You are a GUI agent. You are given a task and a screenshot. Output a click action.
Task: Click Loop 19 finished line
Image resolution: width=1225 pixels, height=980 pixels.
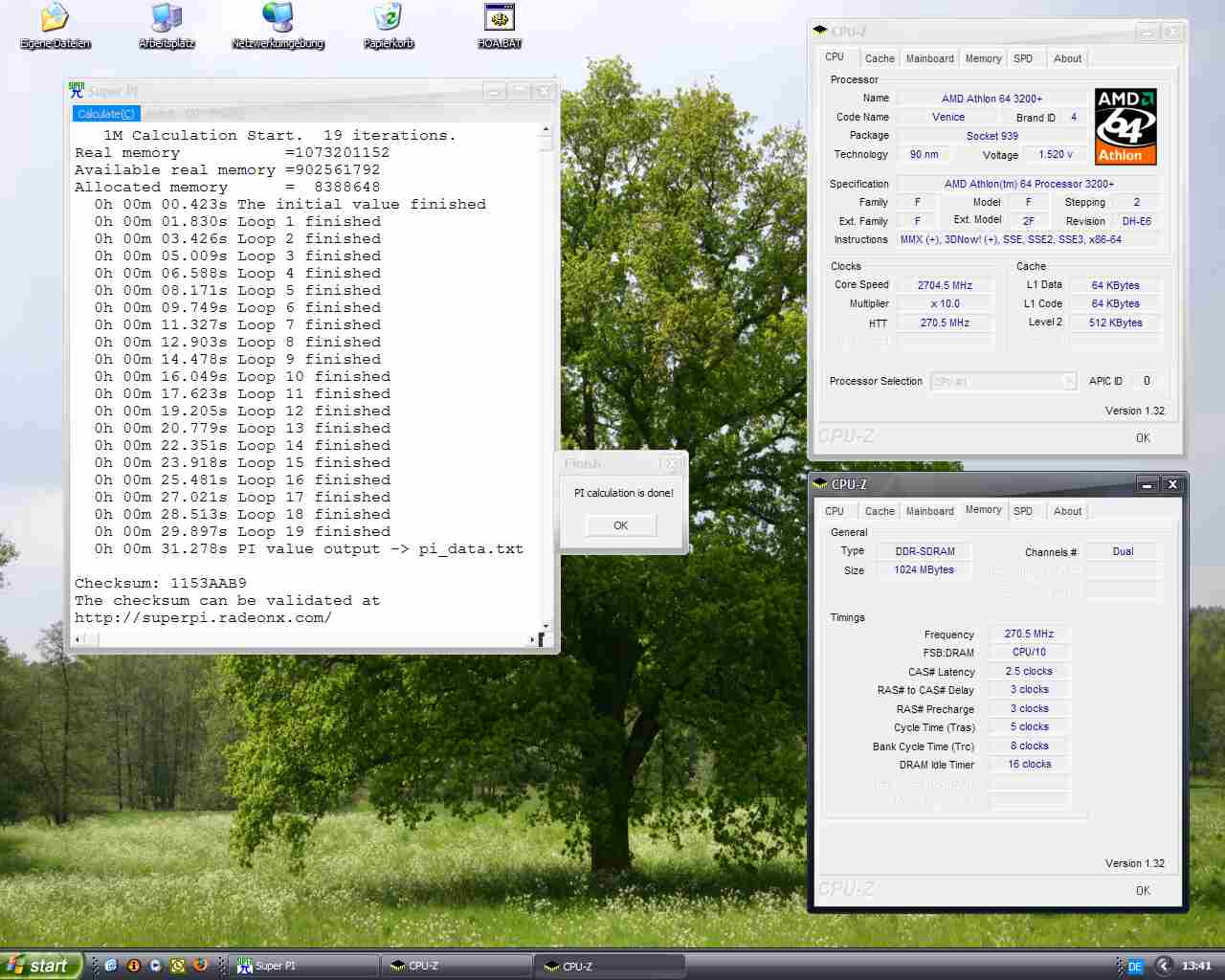(x=242, y=531)
